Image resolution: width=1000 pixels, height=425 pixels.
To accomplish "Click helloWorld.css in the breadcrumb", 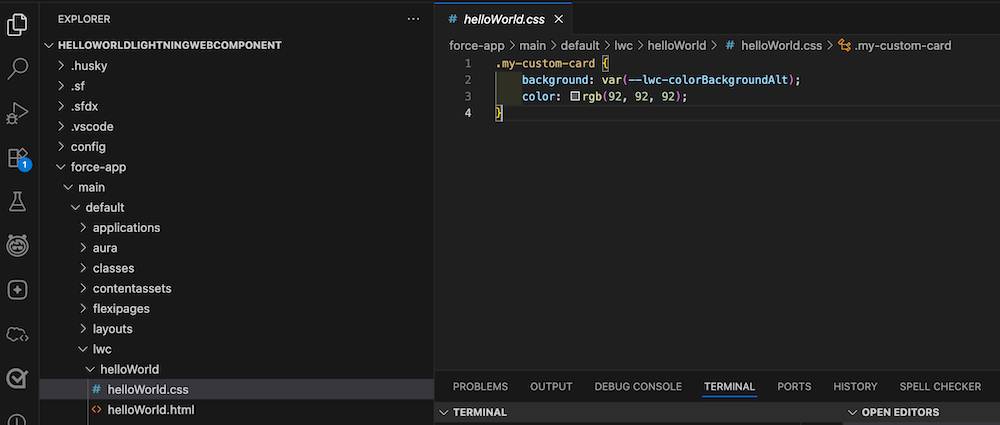I will [x=781, y=45].
